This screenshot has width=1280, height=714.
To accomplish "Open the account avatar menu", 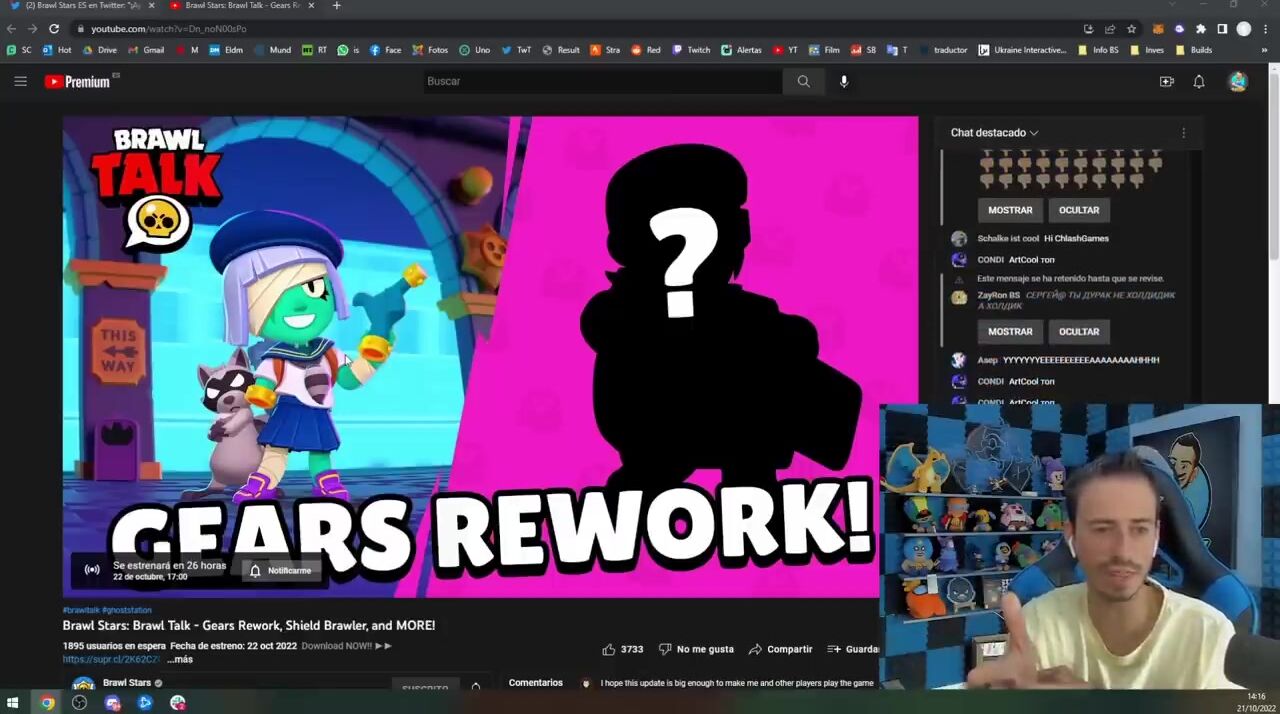I will tap(1238, 82).
